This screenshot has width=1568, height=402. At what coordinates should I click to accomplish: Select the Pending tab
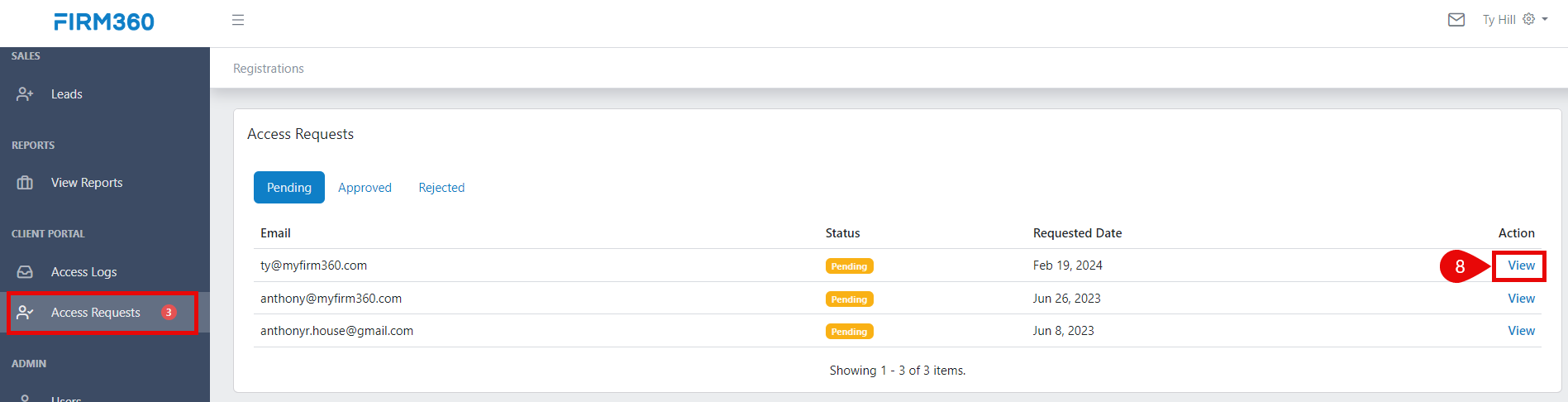pos(288,188)
